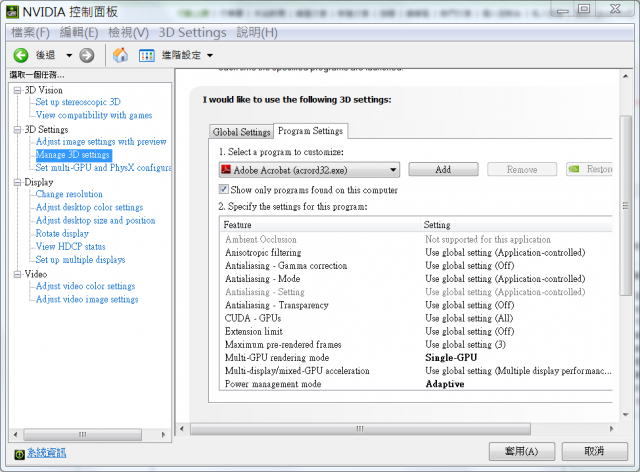Open Adjust video image settings
Image resolution: width=640 pixels, height=472 pixels.
tap(87, 299)
